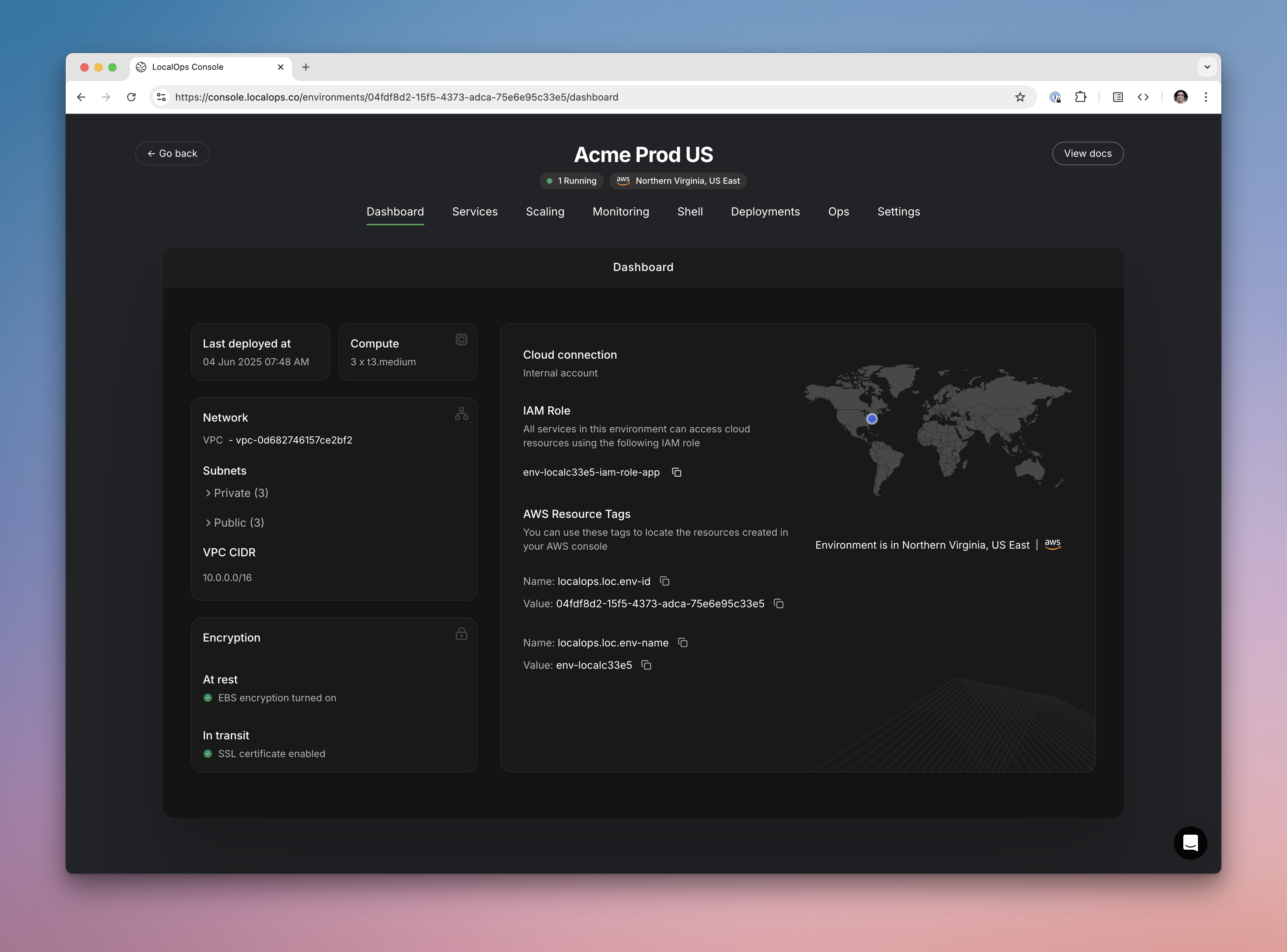This screenshot has width=1287, height=952.
Task: Open the Scaling tab
Action: click(x=545, y=212)
